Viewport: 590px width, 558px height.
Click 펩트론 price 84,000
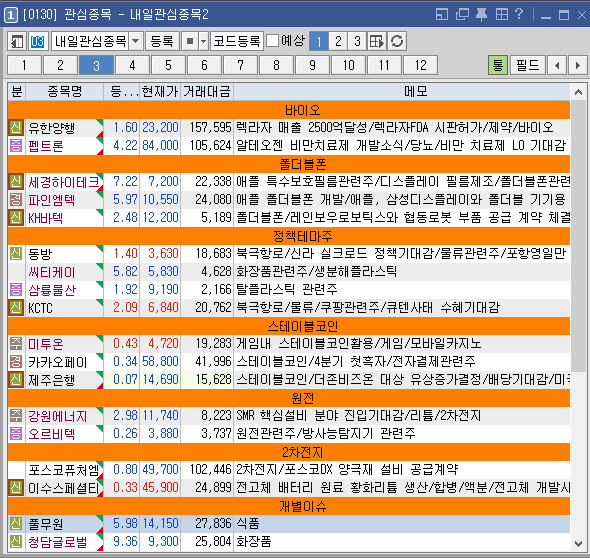click(160, 146)
